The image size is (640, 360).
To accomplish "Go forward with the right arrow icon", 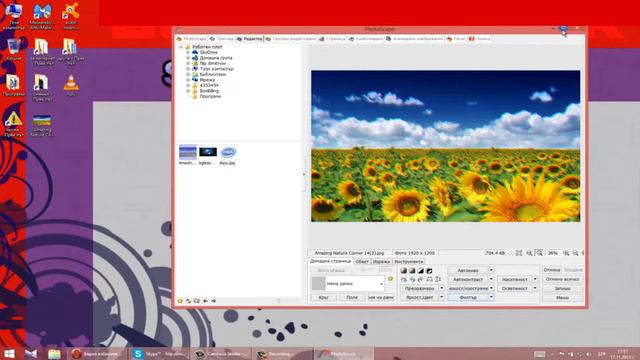I will tap(213, 301).
